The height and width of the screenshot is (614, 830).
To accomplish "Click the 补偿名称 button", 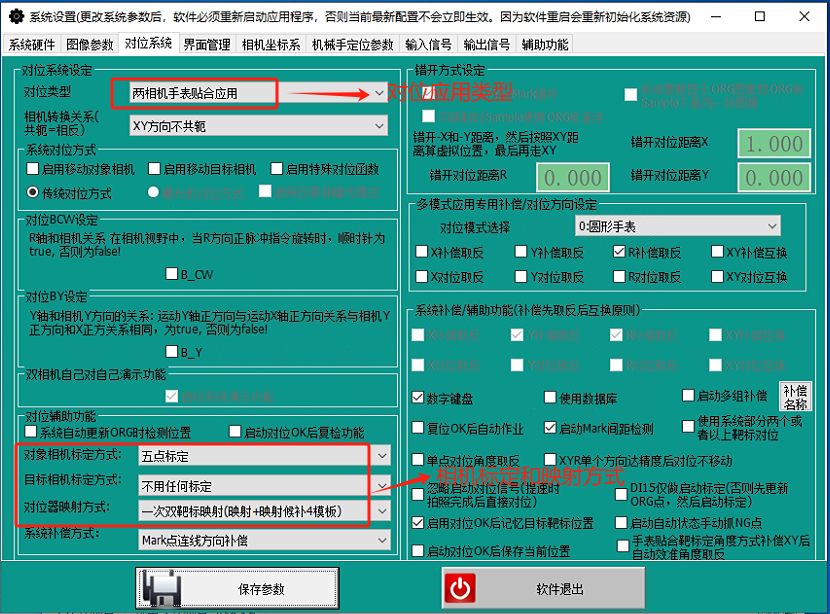I will (795, 398).
